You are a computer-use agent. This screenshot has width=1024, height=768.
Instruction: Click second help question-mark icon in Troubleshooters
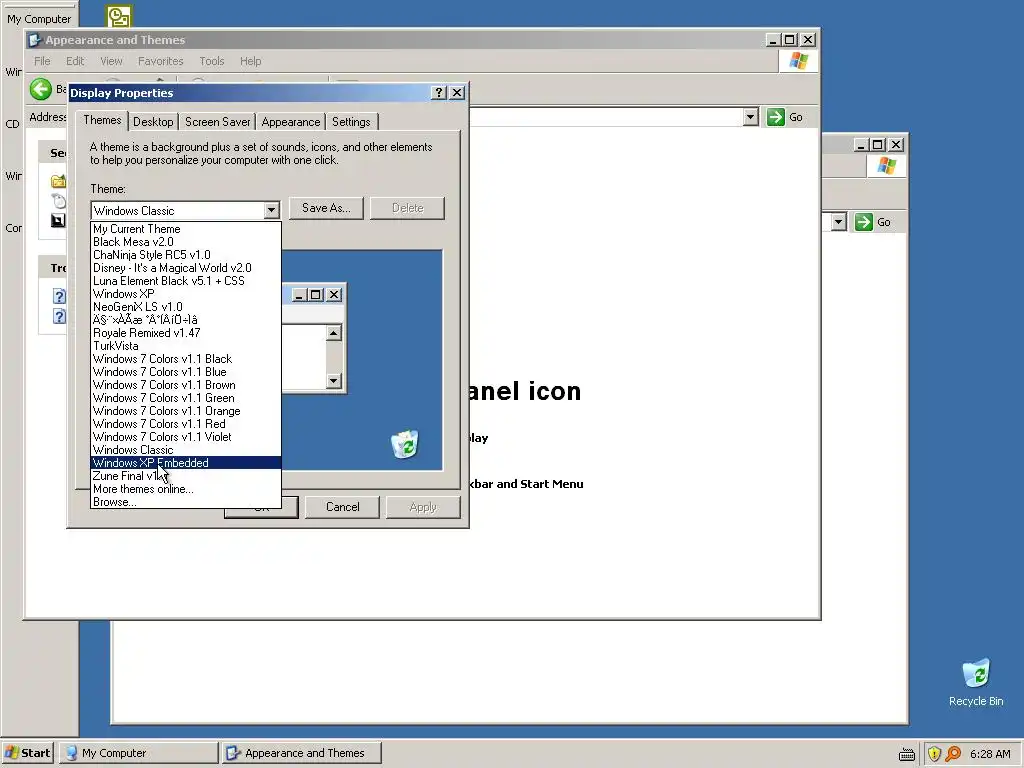point(59,316)
